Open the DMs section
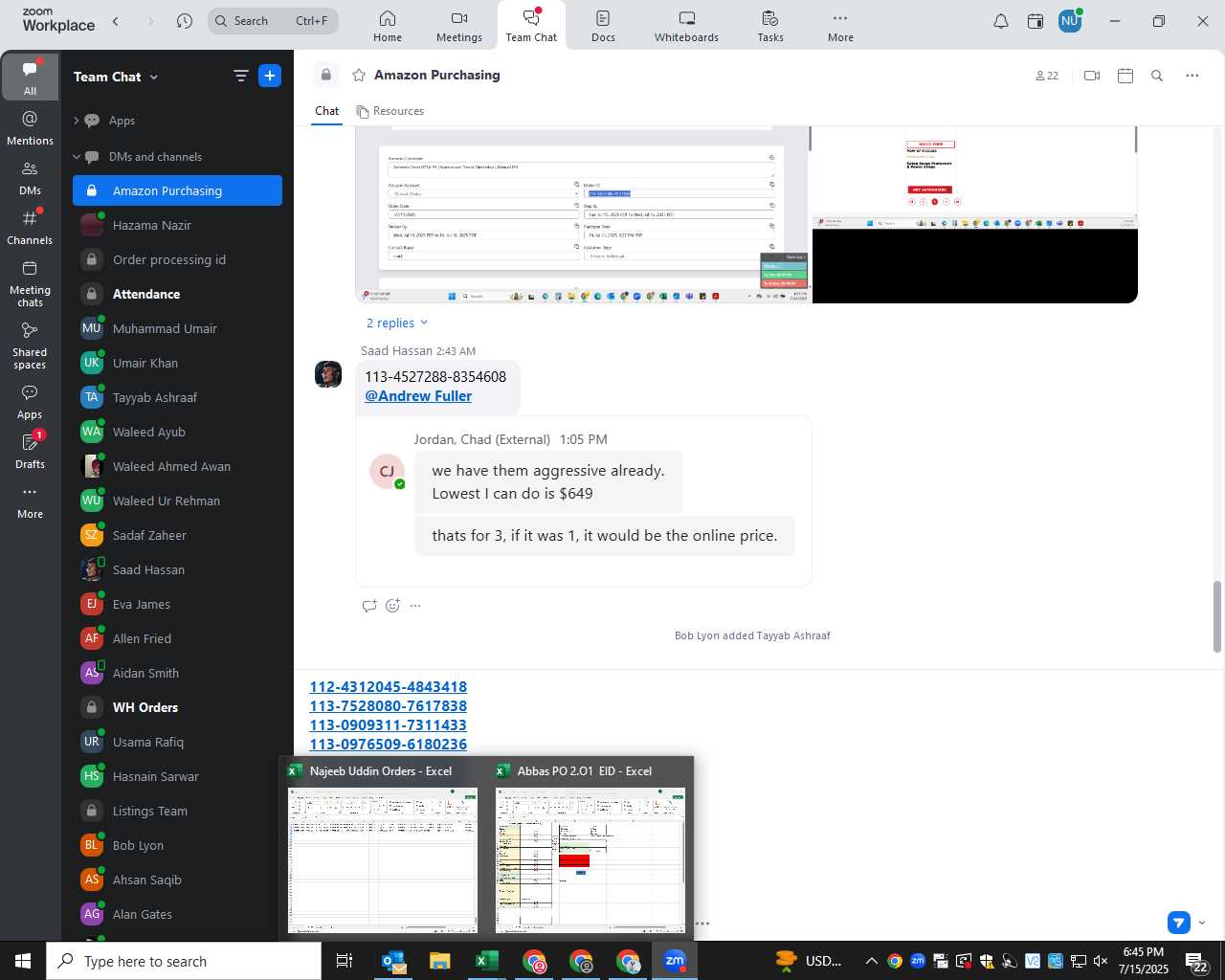 [x=30, y=177]
